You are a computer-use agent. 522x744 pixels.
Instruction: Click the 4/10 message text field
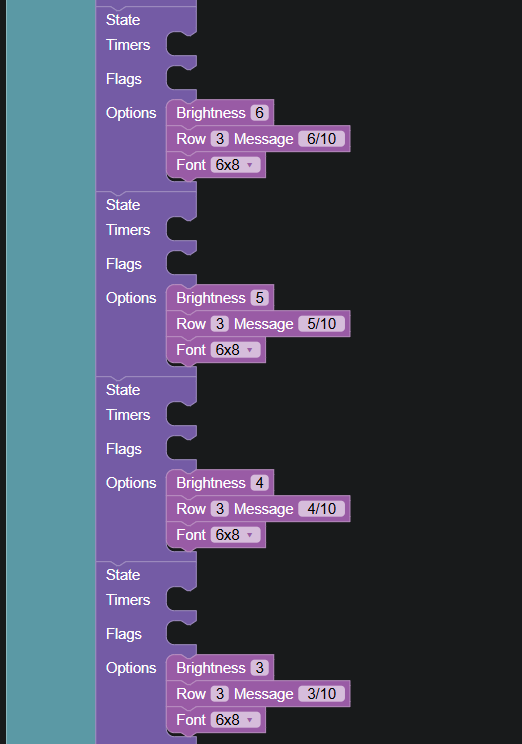(x=322, y=509)
